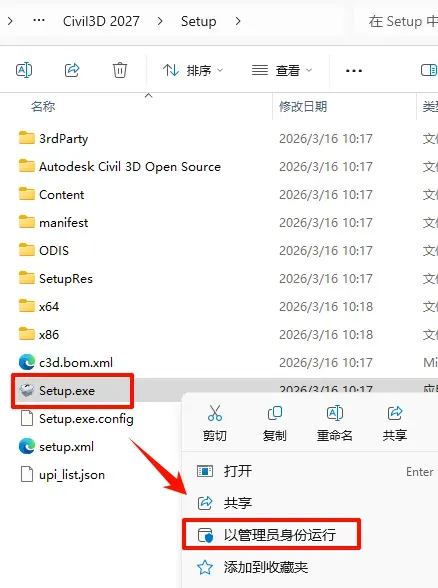Viewport: 438px width, 588px height.
Task: Open the 查看 view dropdown
Action: (282, 70)
